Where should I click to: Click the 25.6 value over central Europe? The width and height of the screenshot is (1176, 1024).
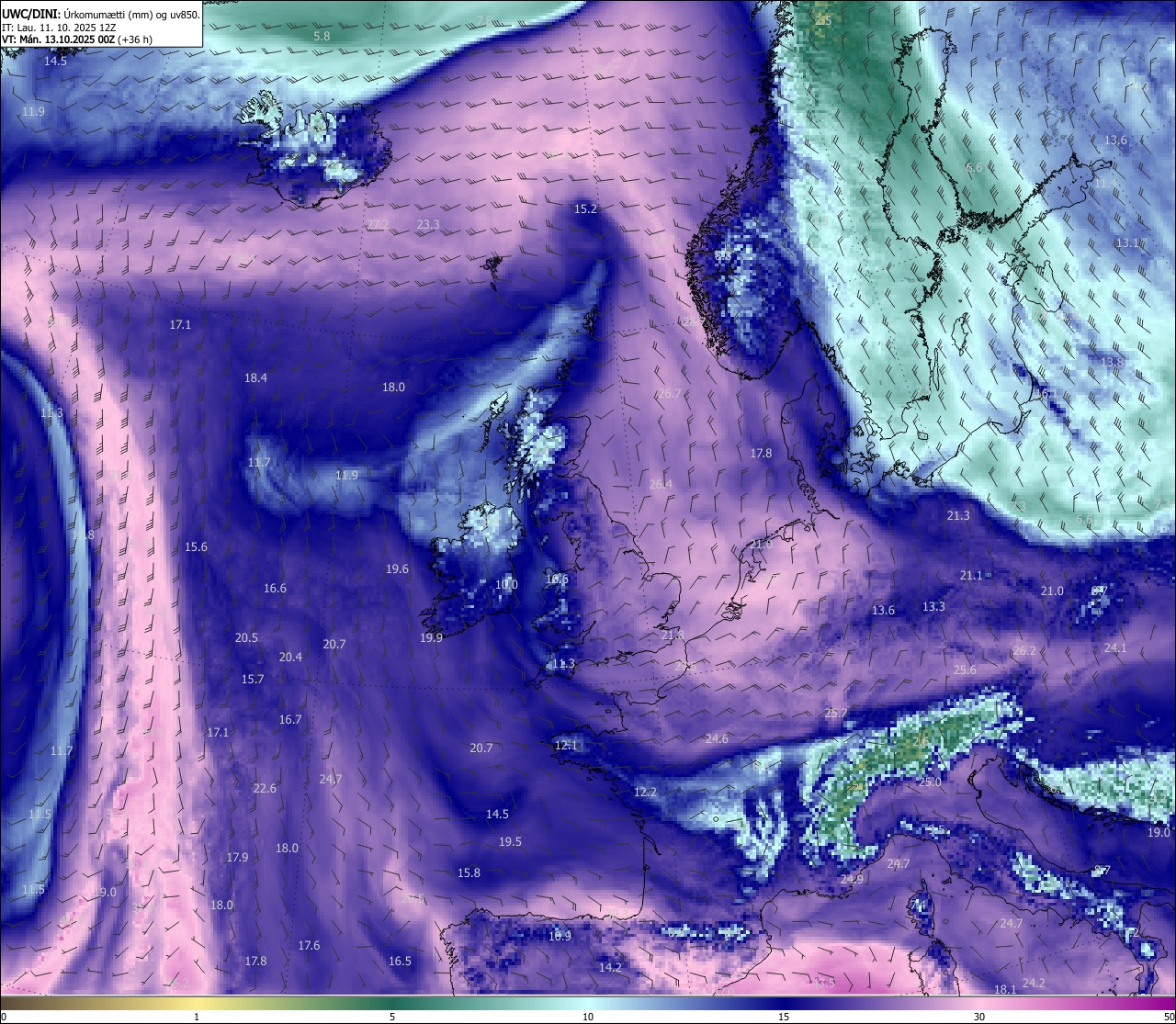(965, 670)
